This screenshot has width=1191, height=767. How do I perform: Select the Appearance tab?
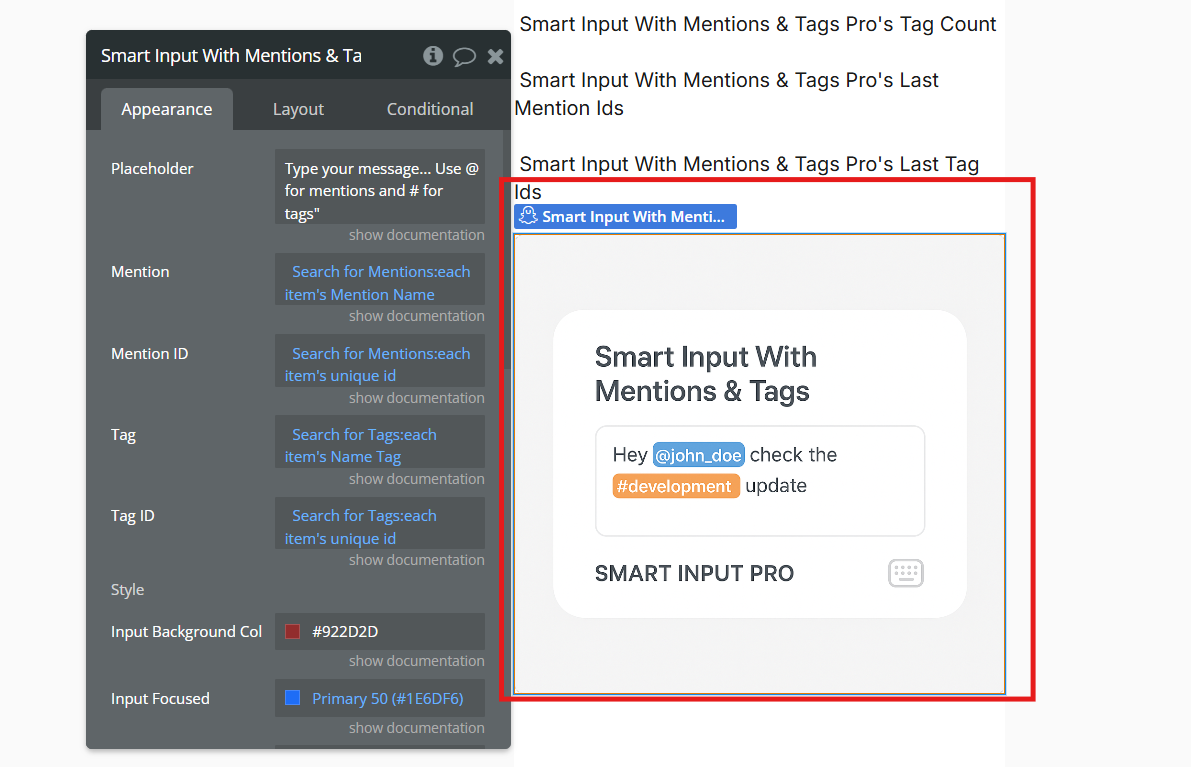tap(166, 109)
